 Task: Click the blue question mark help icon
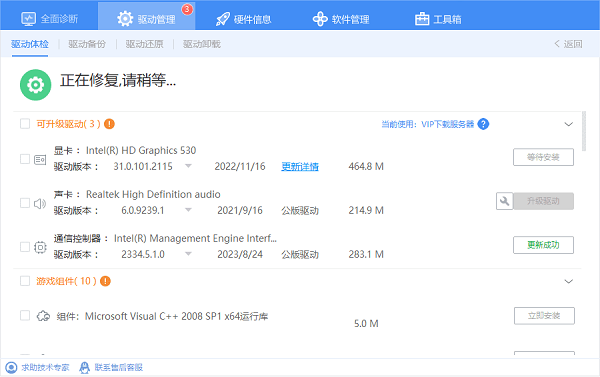click(x=483, y=124)
